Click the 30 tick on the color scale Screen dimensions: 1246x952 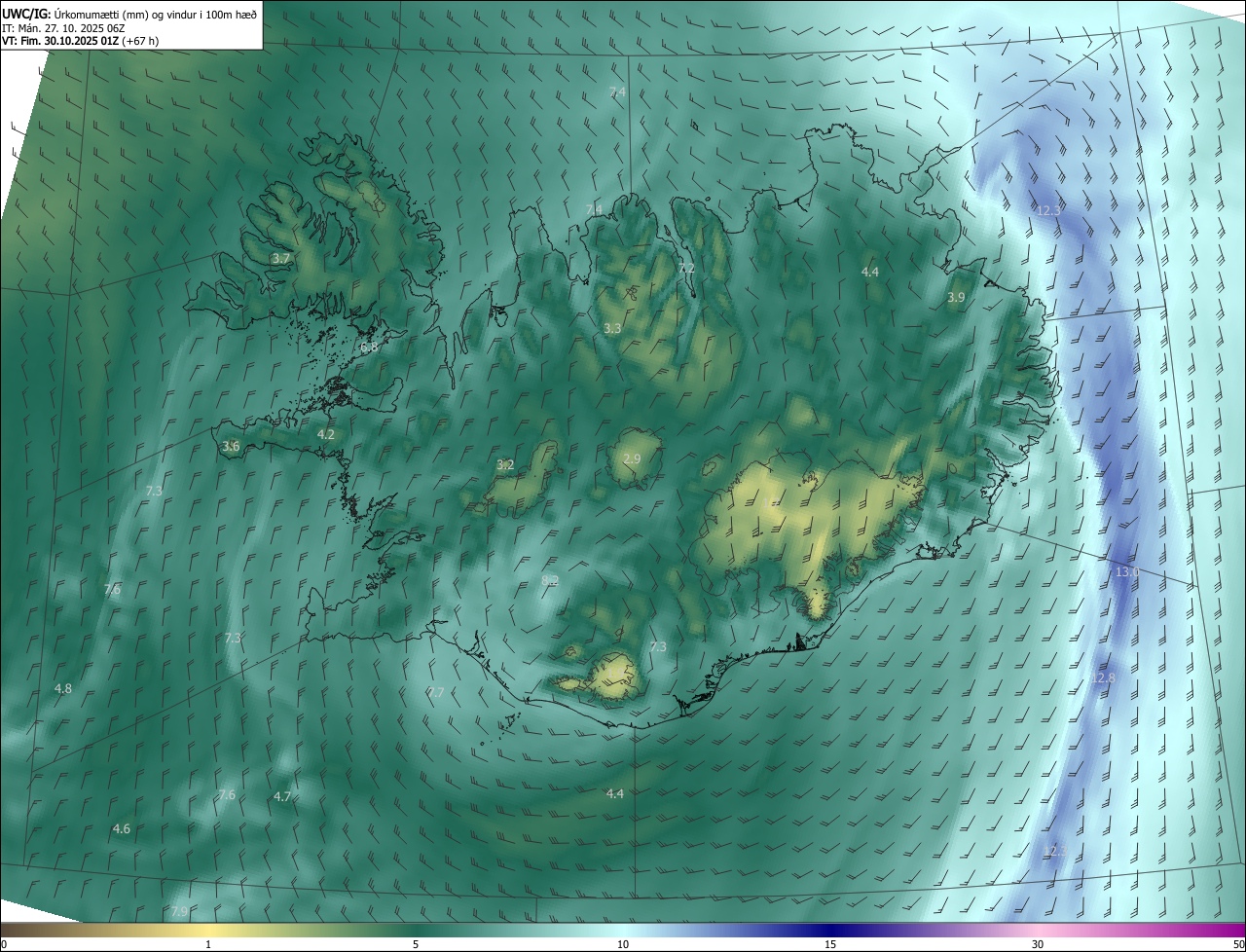[x=1038, y=944]
